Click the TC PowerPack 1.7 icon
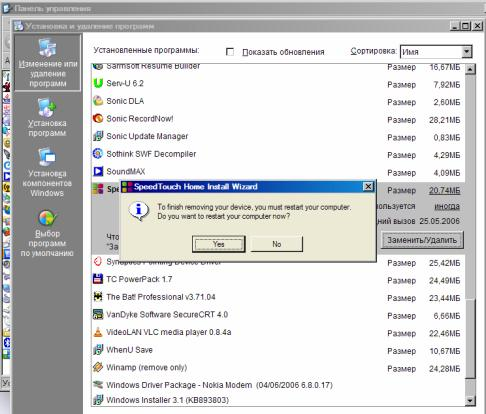Screen dimensions: 486x414 [98, 279]
